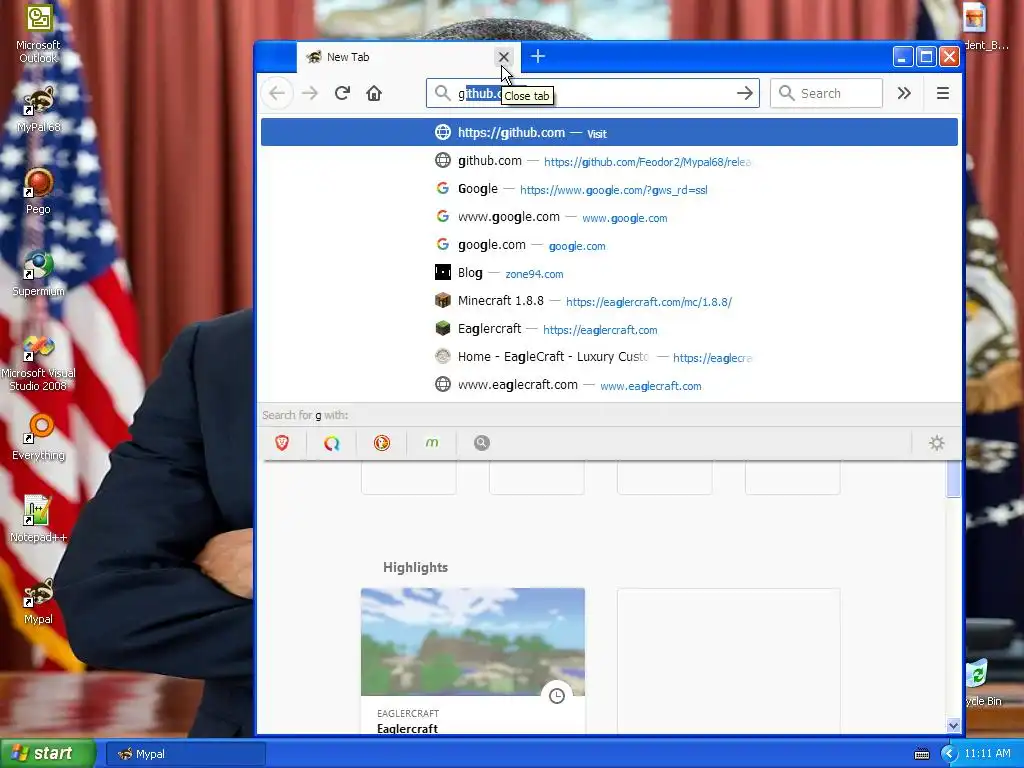Select Mypal taskbar button

185,754
